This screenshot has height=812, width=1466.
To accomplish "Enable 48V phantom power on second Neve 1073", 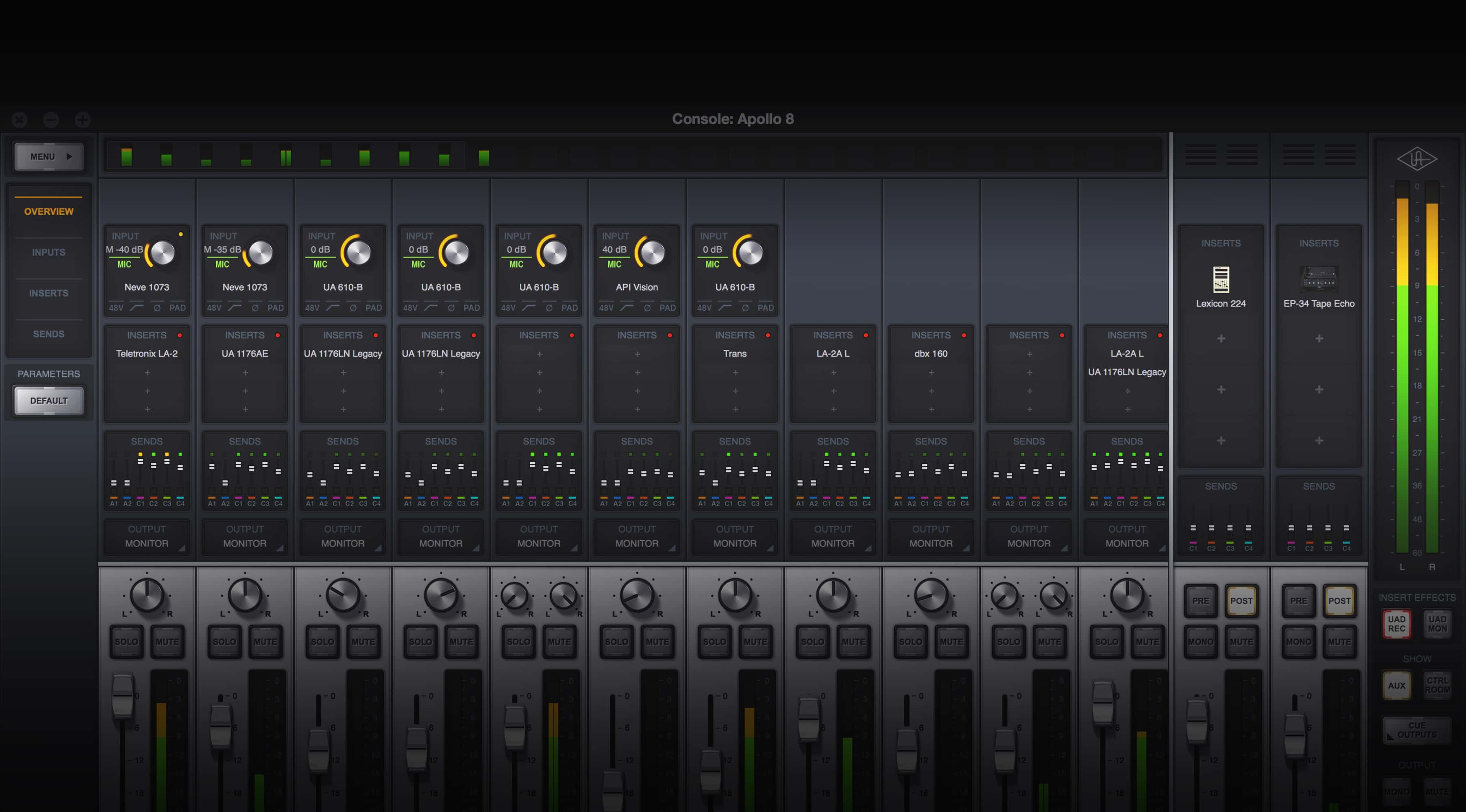I will (x=214, y=308).
